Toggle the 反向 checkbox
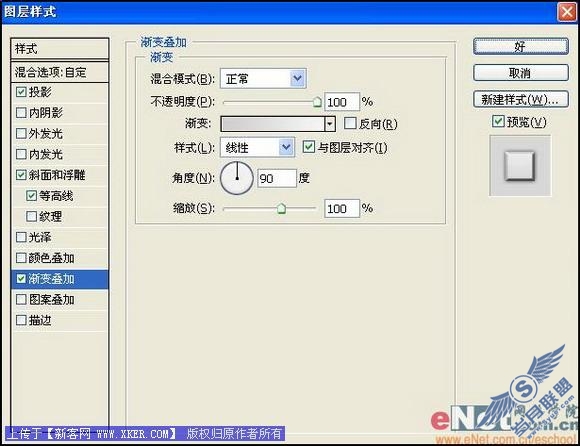Screen dimensions: 580x446 (350, 124)
